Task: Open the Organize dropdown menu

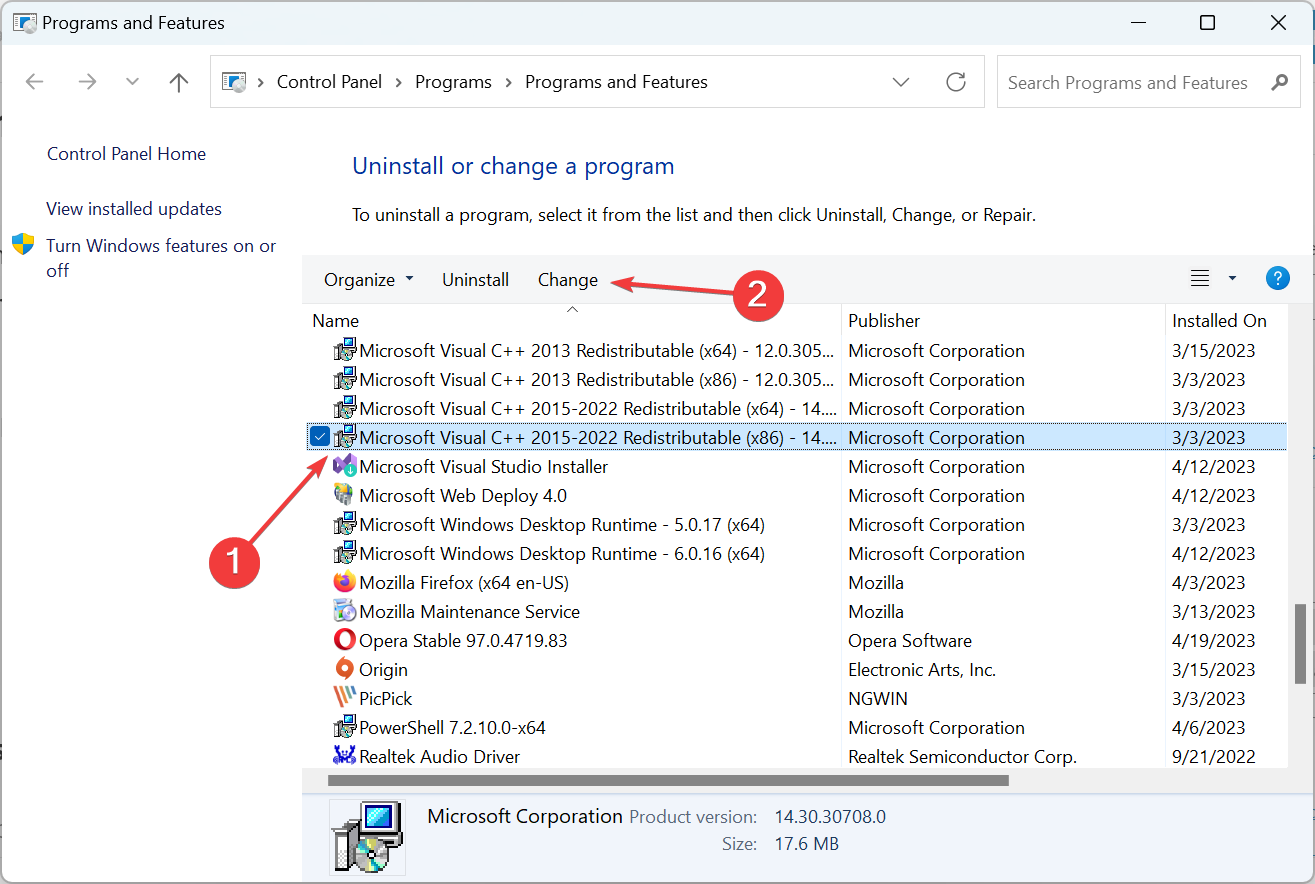Action: (368, 280)
